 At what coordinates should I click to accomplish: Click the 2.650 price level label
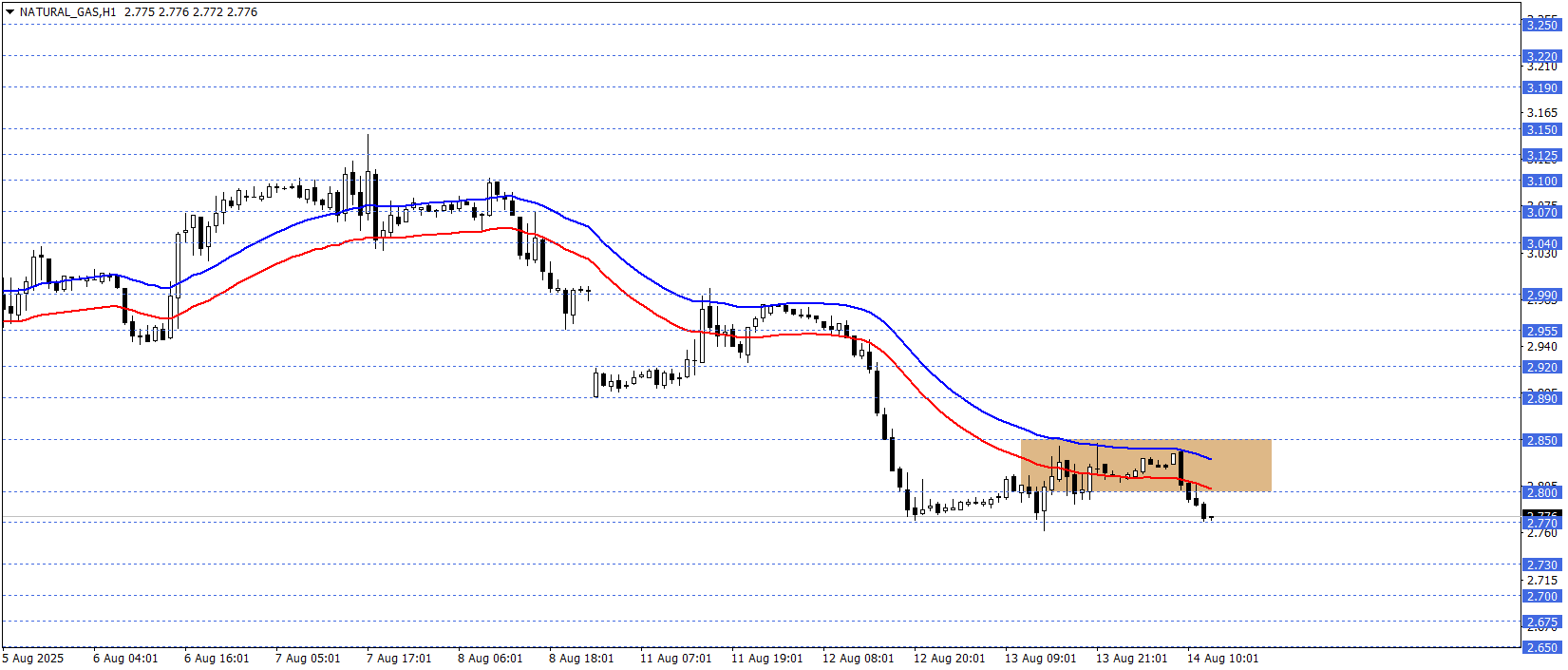1541,647
